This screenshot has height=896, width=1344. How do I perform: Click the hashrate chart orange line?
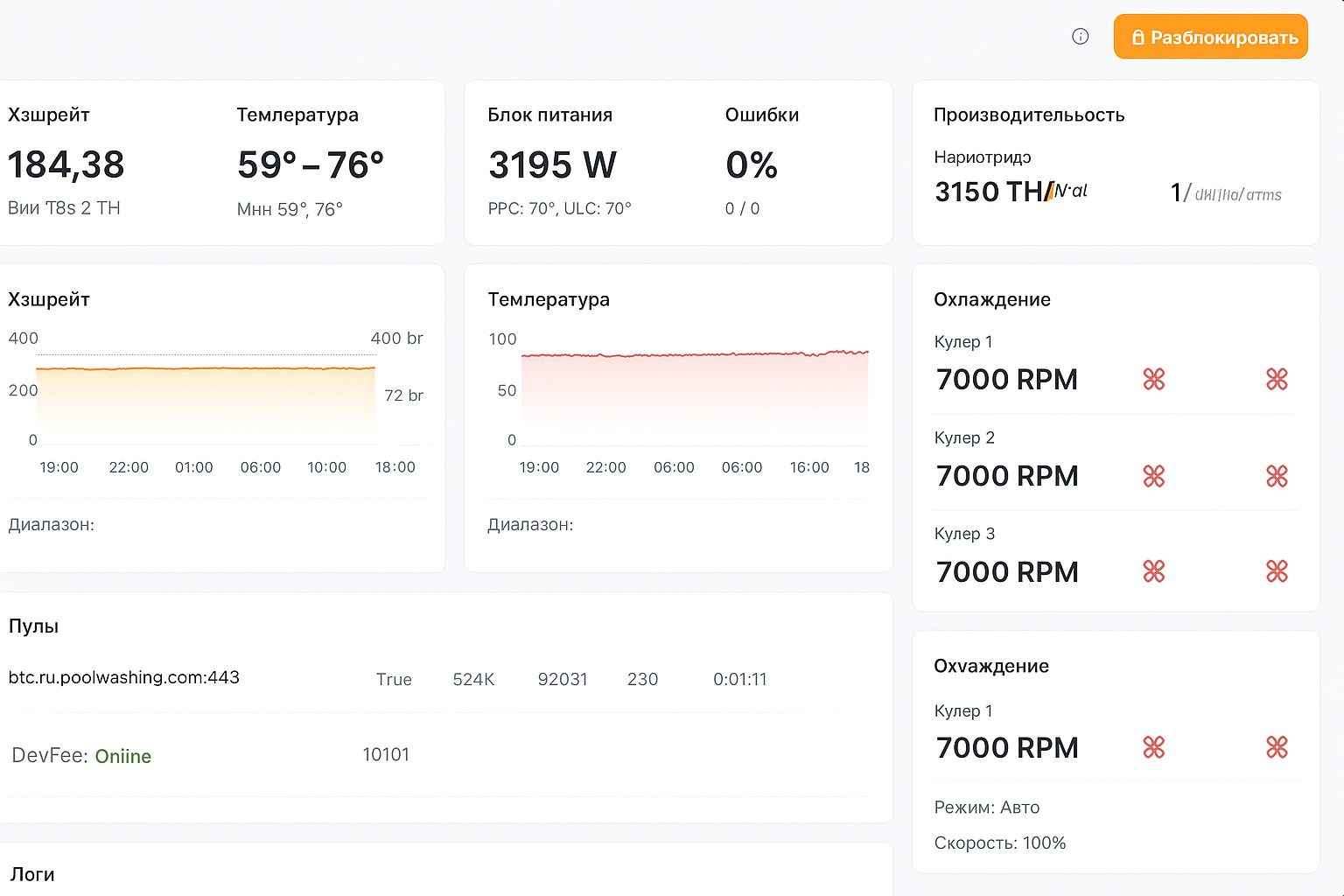tap(206, 368)
